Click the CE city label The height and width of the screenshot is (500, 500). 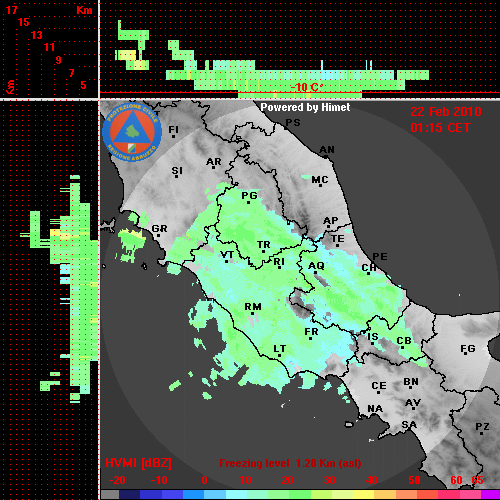coord(379,386)
